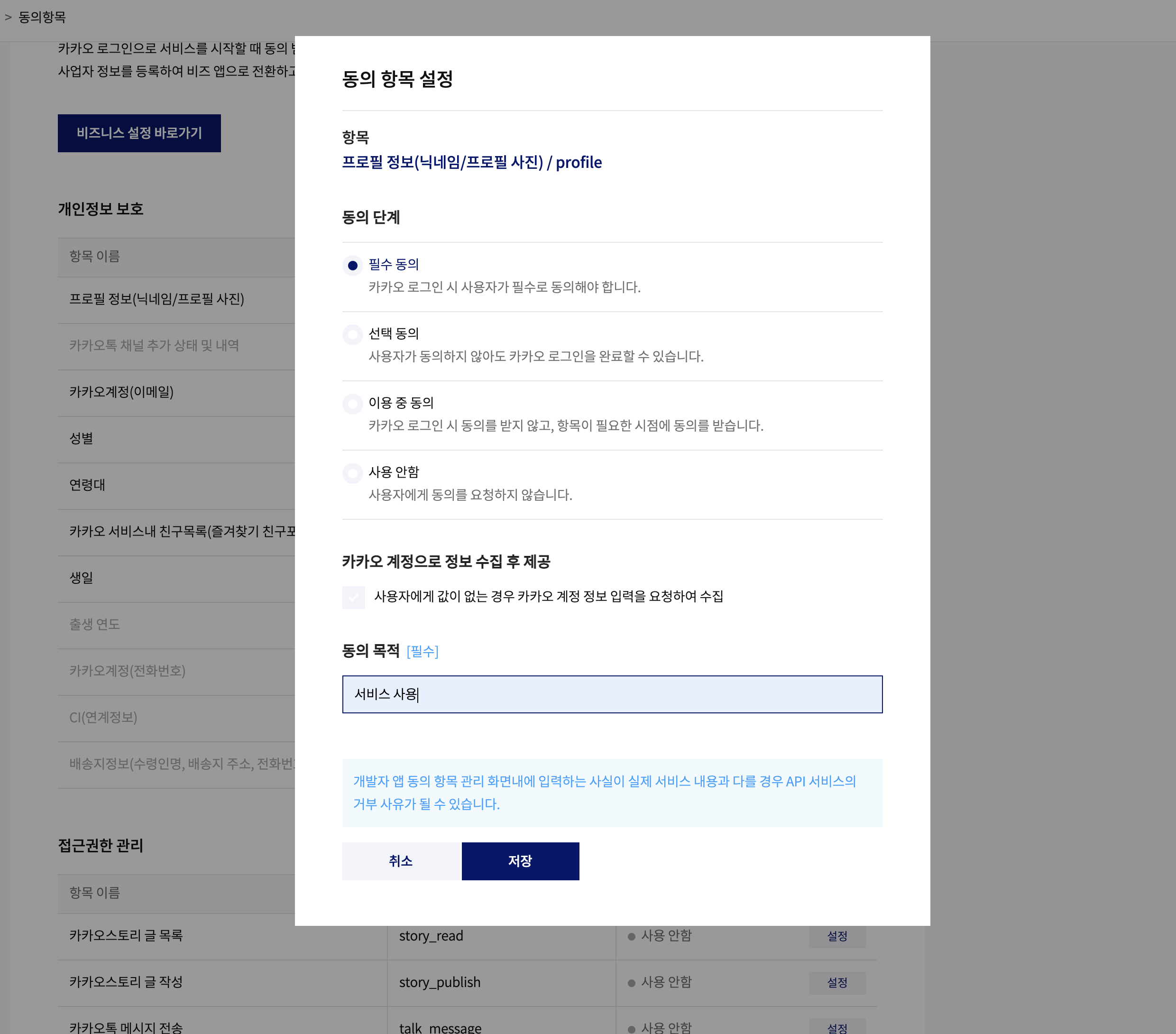1176x1034 pixels.
Task: Click 설정 for story_read row
Action: (836, 936)
